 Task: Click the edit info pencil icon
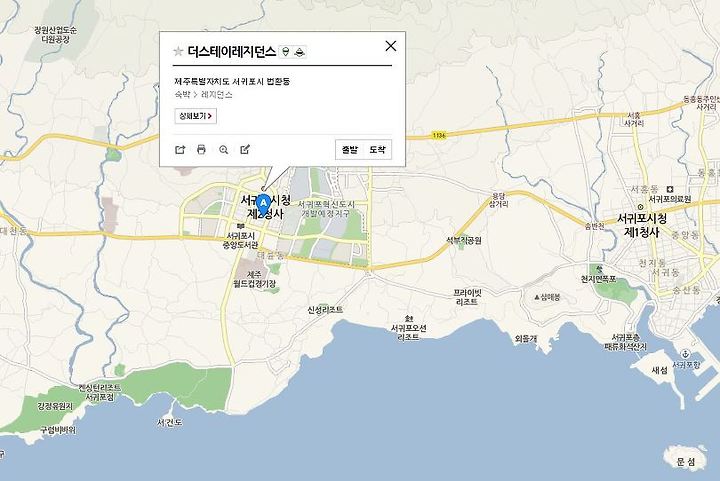tap(245, 149)
